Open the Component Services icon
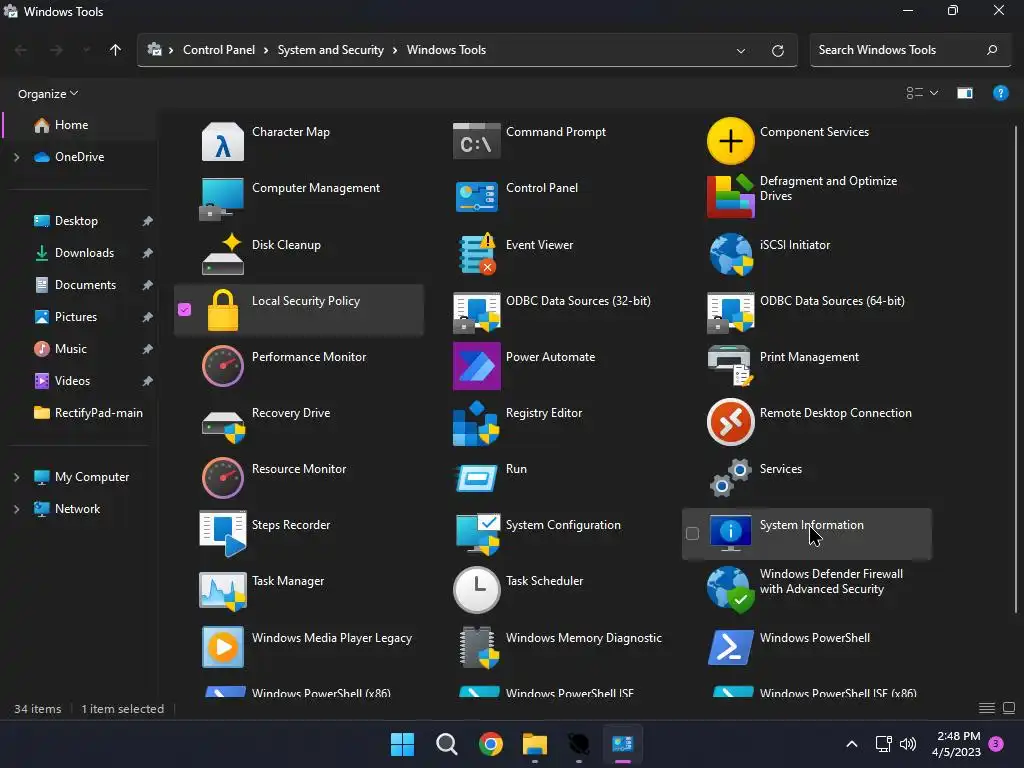This screenshot has height=768, width=1024. pos(730,141)
